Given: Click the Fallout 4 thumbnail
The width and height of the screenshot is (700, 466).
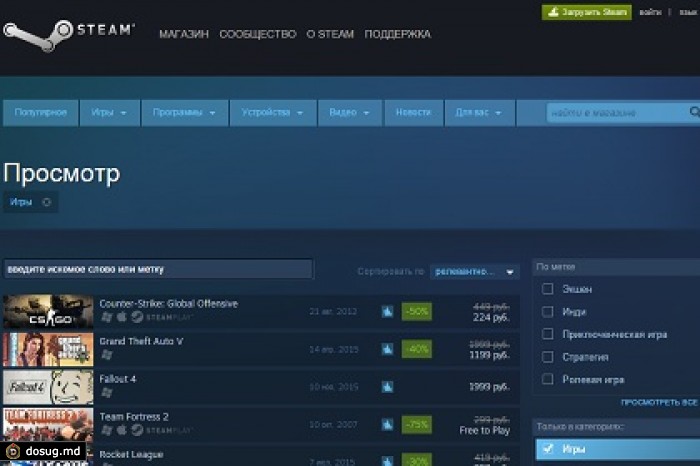Looking at the screenshot, I should tap(48, 387).
